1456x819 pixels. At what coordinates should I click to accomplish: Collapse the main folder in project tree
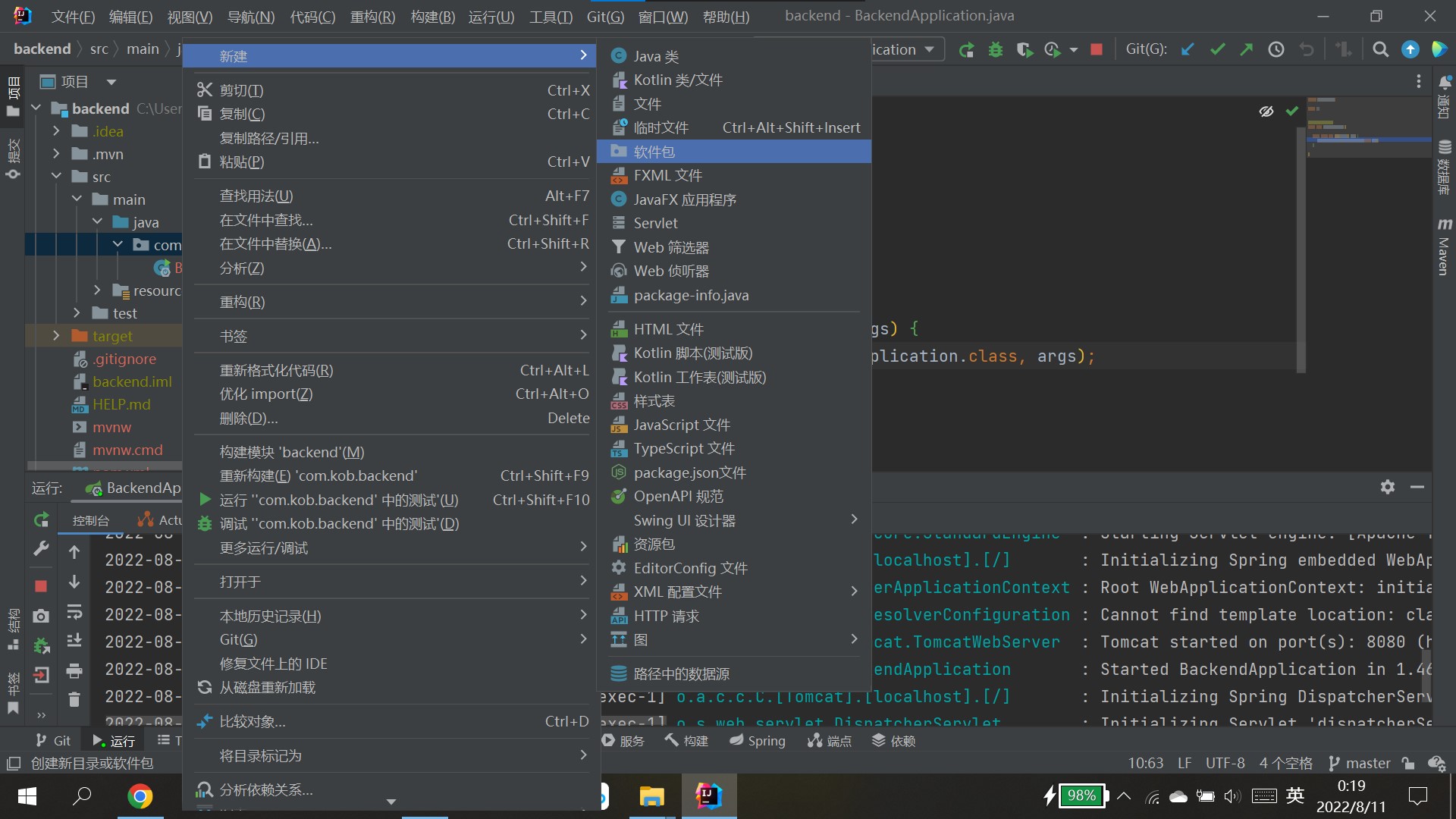click(x=77, y=199)
